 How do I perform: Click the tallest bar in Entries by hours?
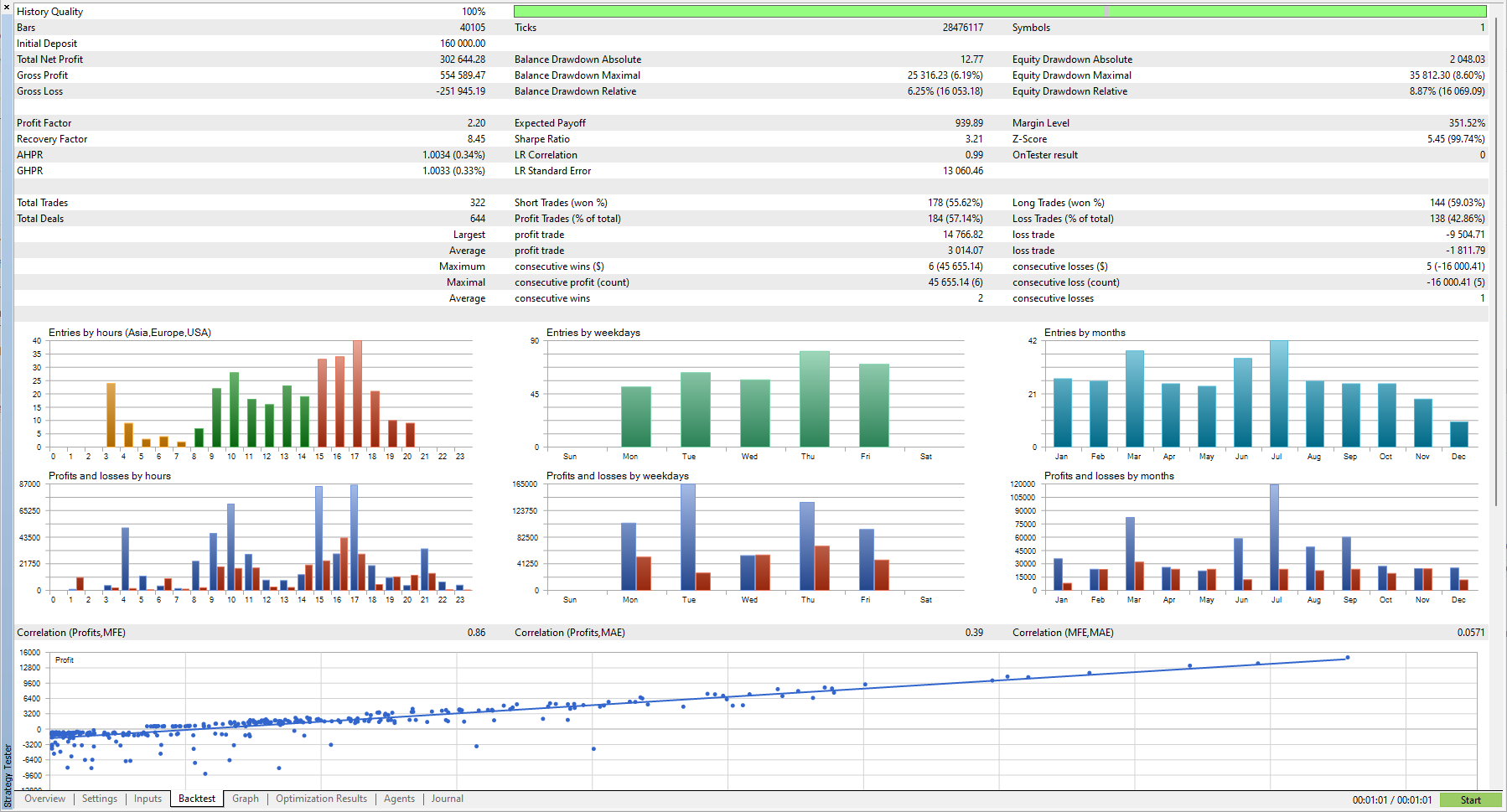tap(357, 393)
